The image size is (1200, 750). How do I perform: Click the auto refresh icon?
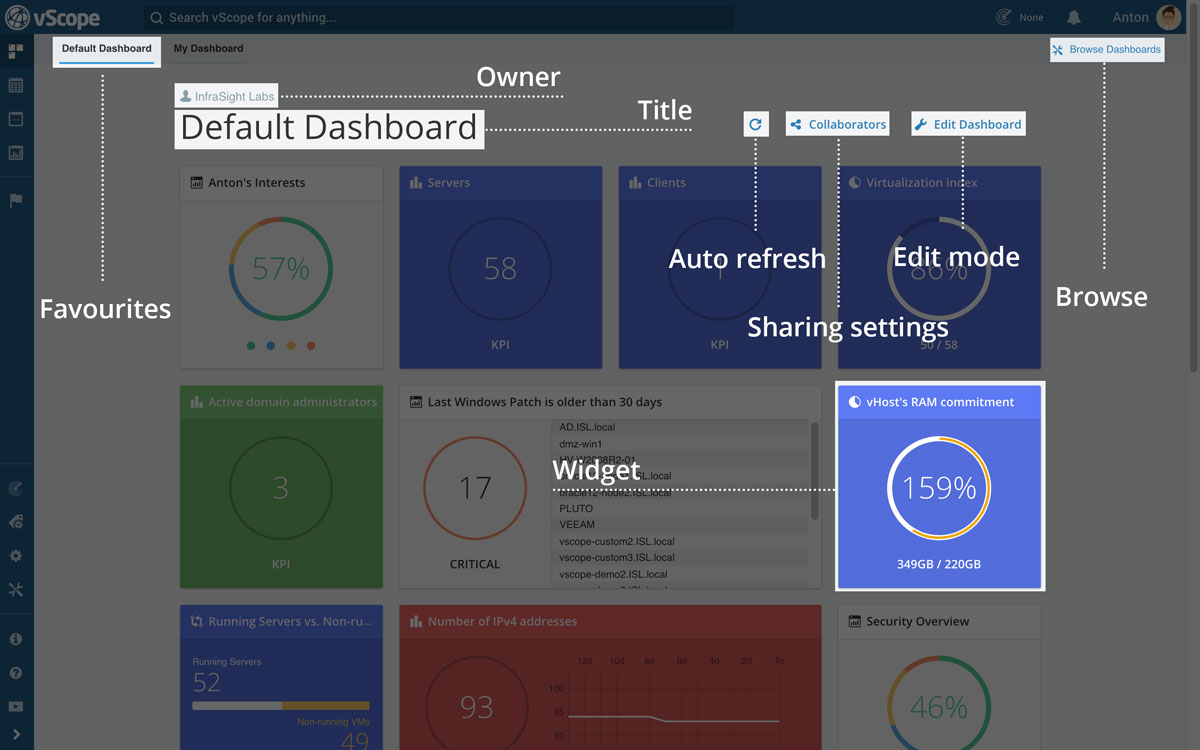[756, 124]
